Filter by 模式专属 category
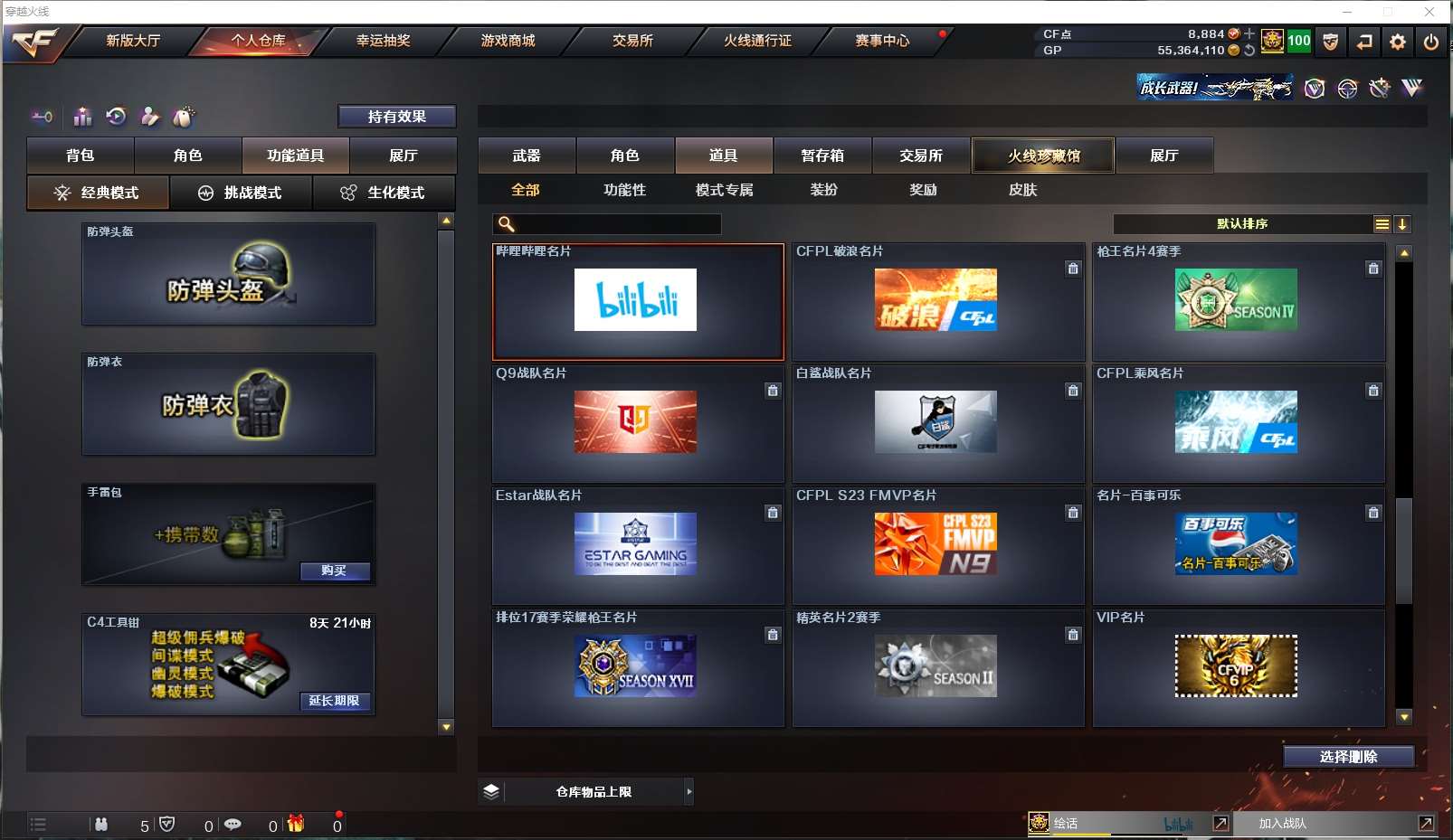This screenshot has width=1453, height=840. coord(725,190)
